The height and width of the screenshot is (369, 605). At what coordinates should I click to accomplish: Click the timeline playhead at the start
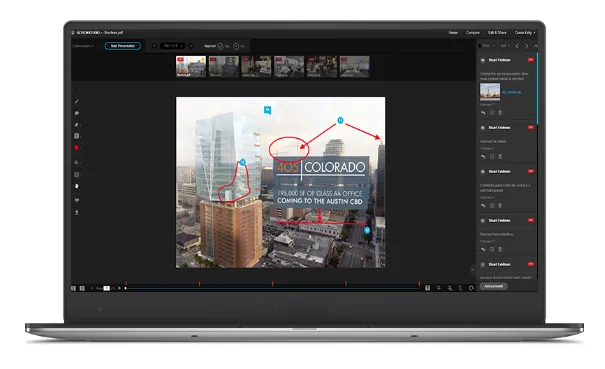(125, 288)
